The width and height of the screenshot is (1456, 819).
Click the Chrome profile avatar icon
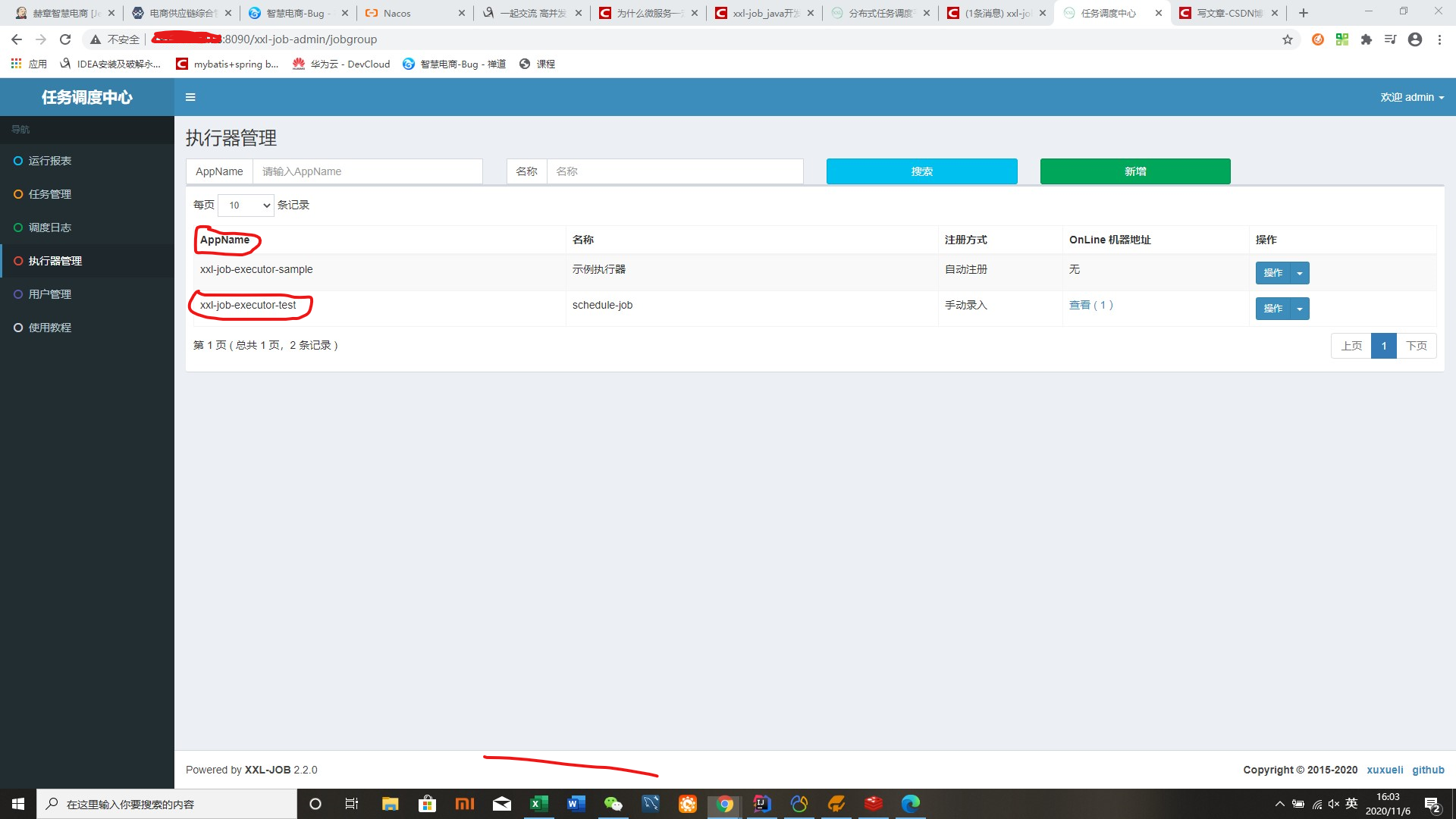[x=1414, y=39]
